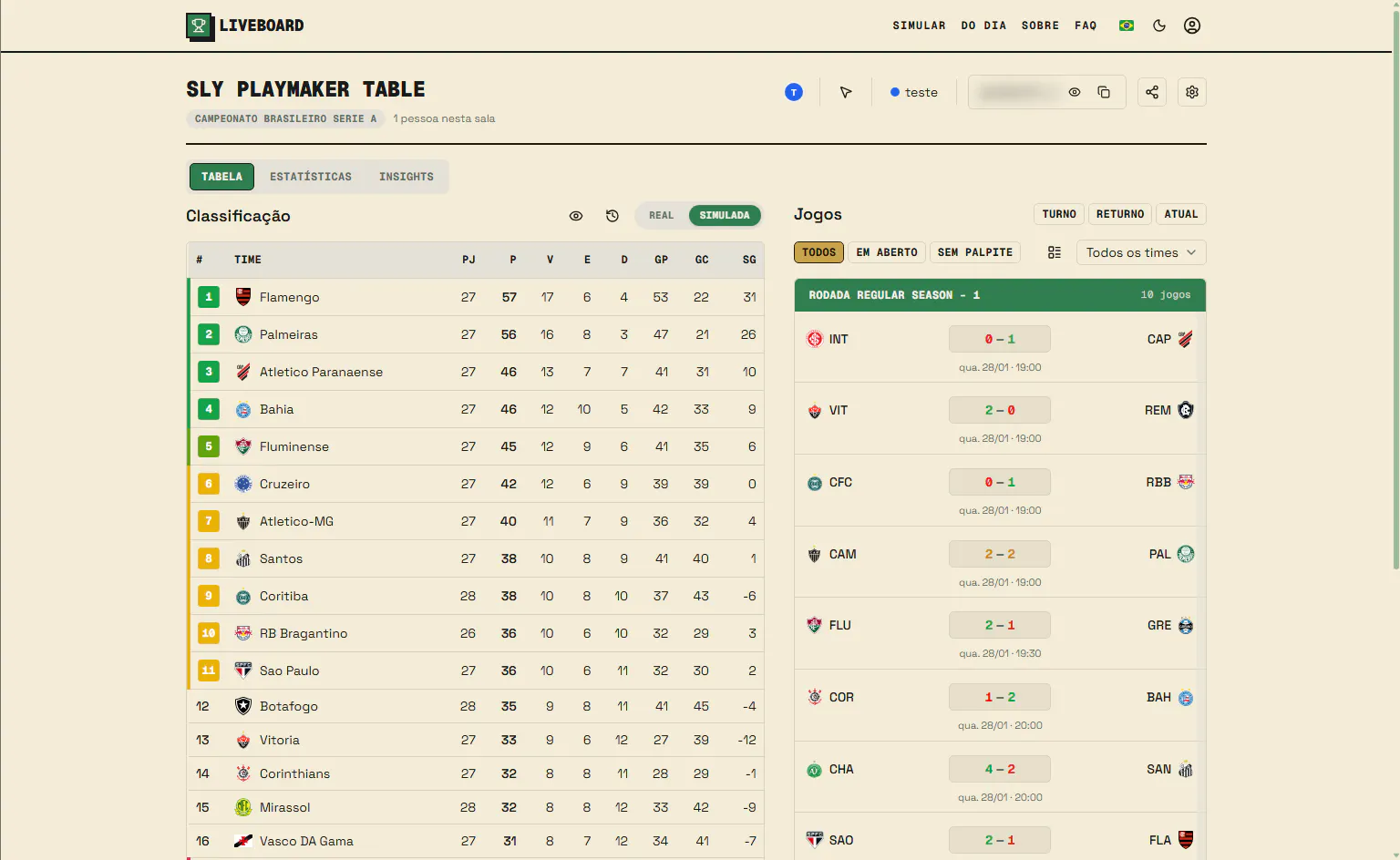This screenshot has width=1400, height=860.
Task: Select the Corinthians row in standings
Action: click(476, 773)
